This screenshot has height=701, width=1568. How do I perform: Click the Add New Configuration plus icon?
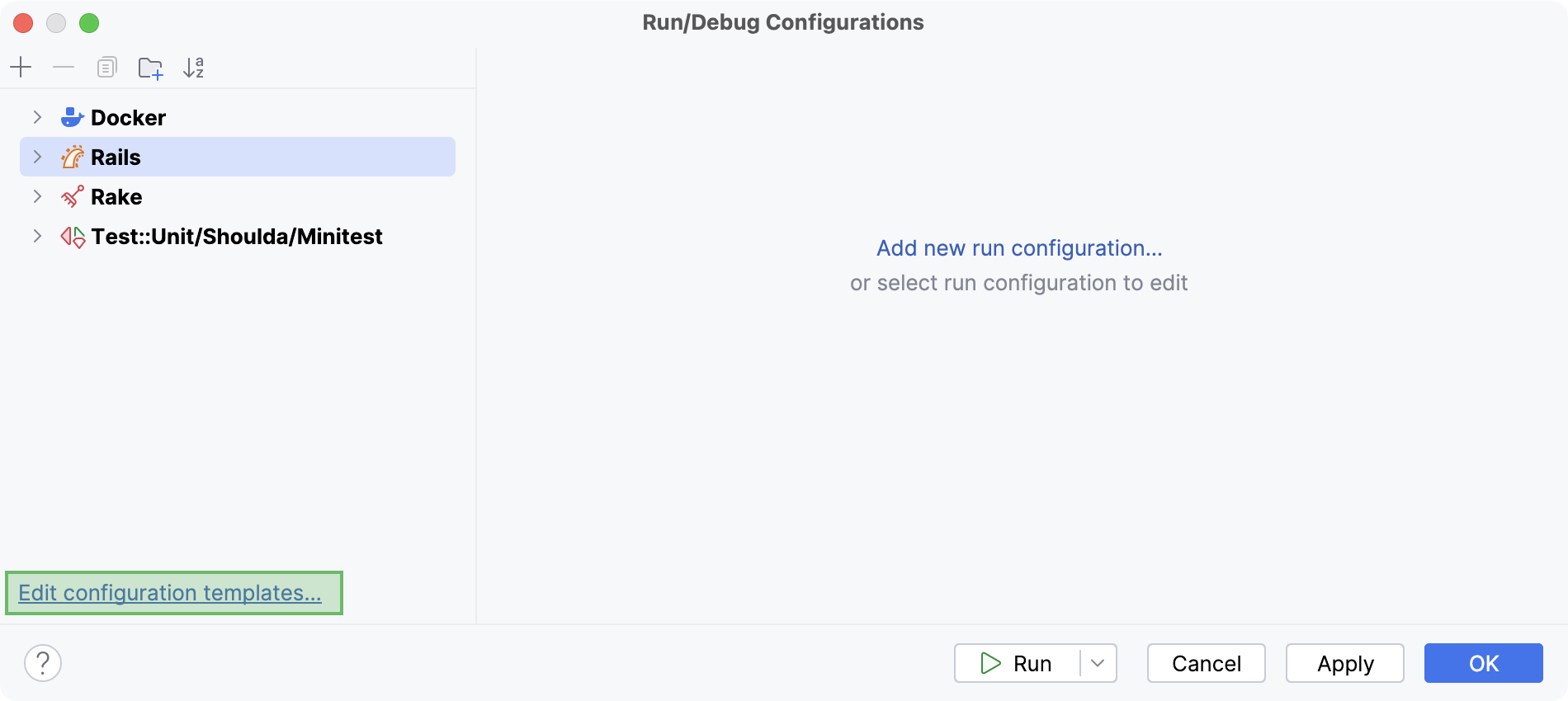(x=21, y=67)
